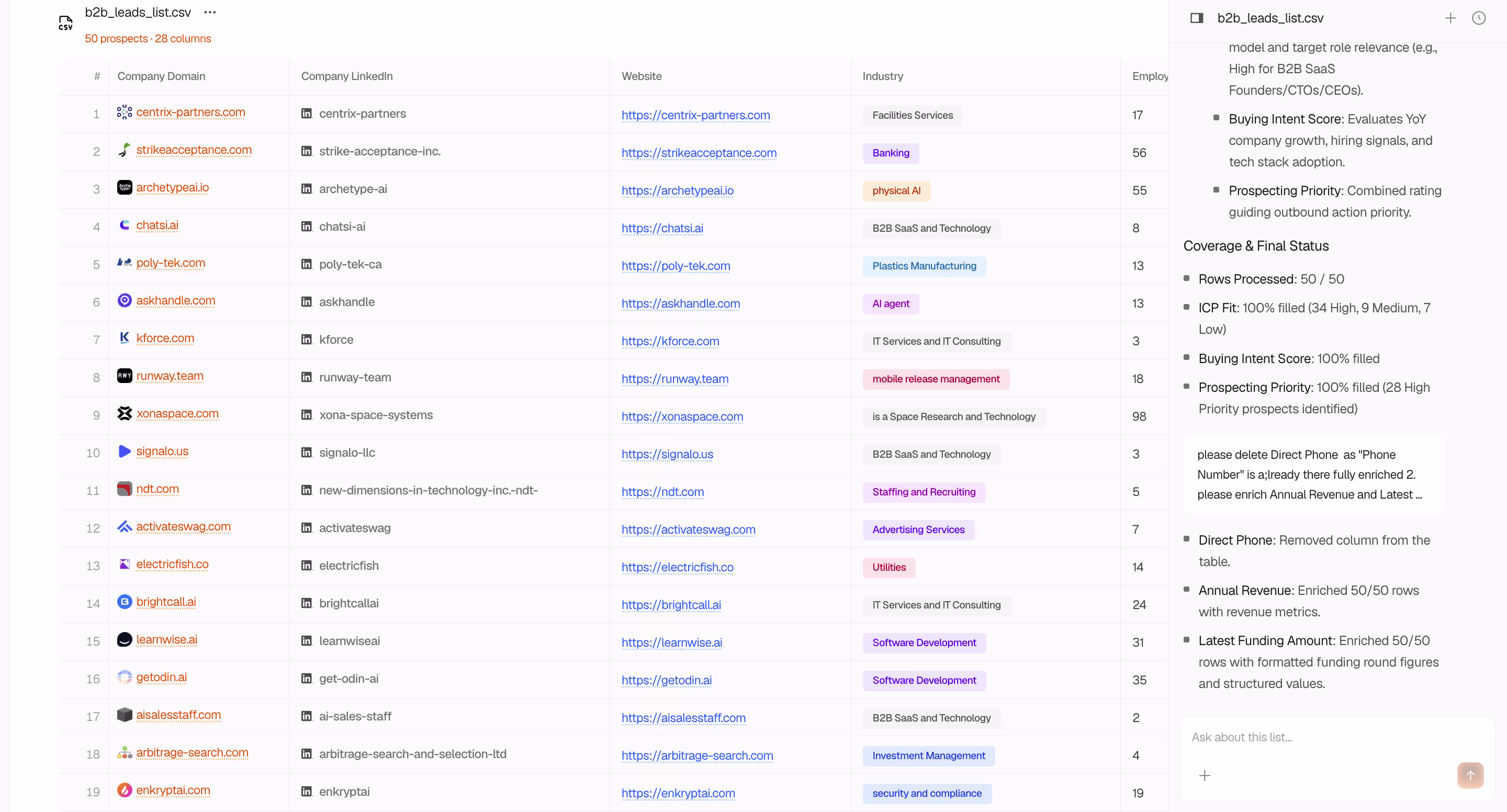Open https://centrix-partners.com website link
This screenshot has height=812, width=1507.
695,115
